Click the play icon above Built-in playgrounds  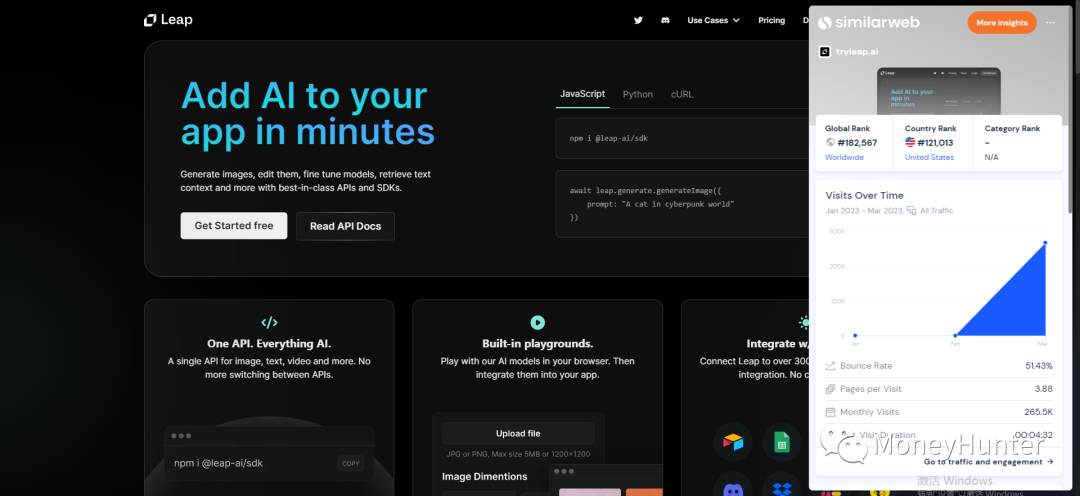pyautogui.click(x=537, y=322)
